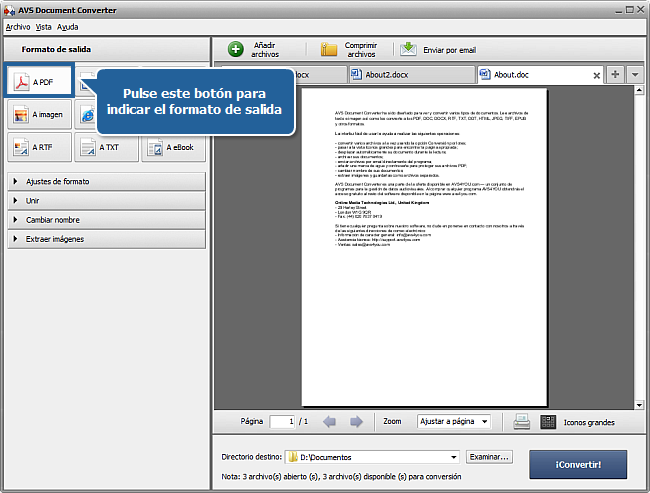Image resolution: width=650 pixels, height=493 pixels.
Task: Click the printer icon
Action: pyautogui.click(x=521, y=422)
